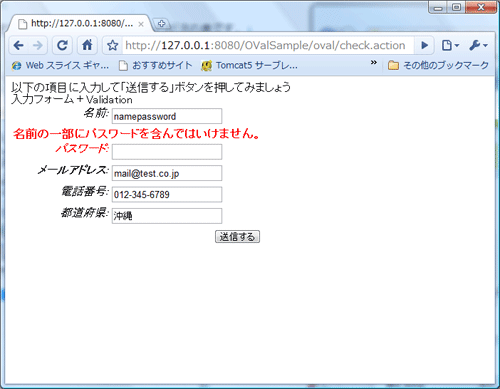This screenshot has height=389, width=500.
Task: Close the 127.0.0.1 tab
Action: (141, 24)
